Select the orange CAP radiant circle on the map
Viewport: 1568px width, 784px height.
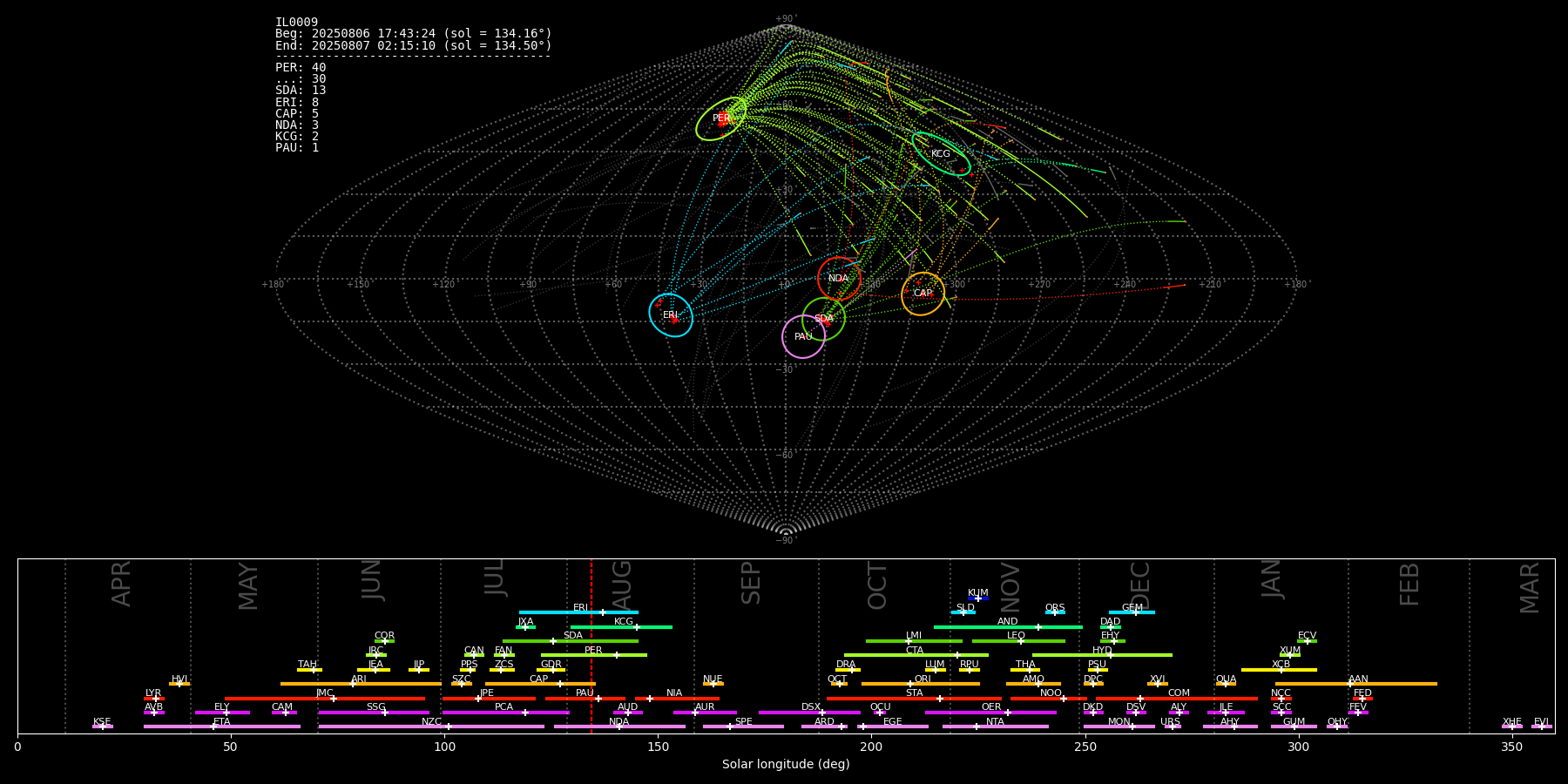pos(923,294)
